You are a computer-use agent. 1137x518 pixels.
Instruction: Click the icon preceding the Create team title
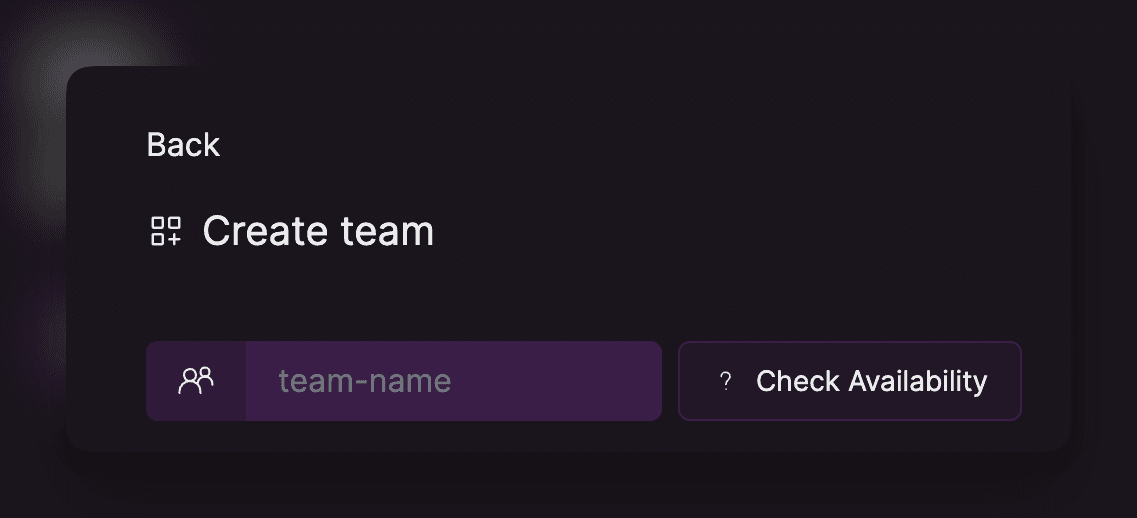(166, 231)
